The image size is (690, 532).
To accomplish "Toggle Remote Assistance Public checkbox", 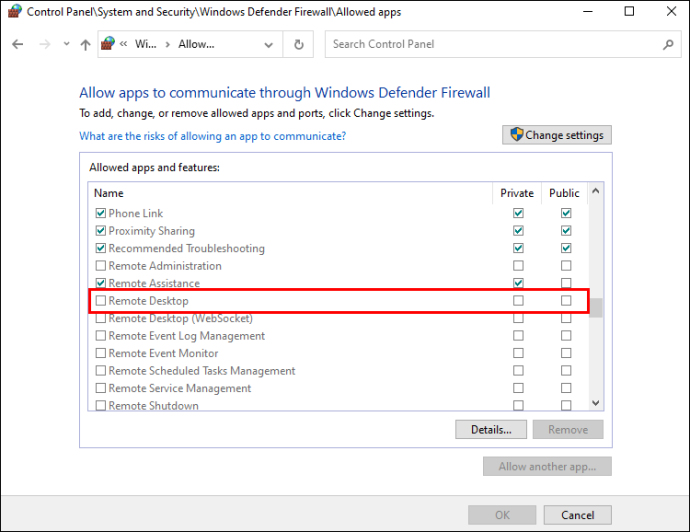I will [x=566, y=283].
